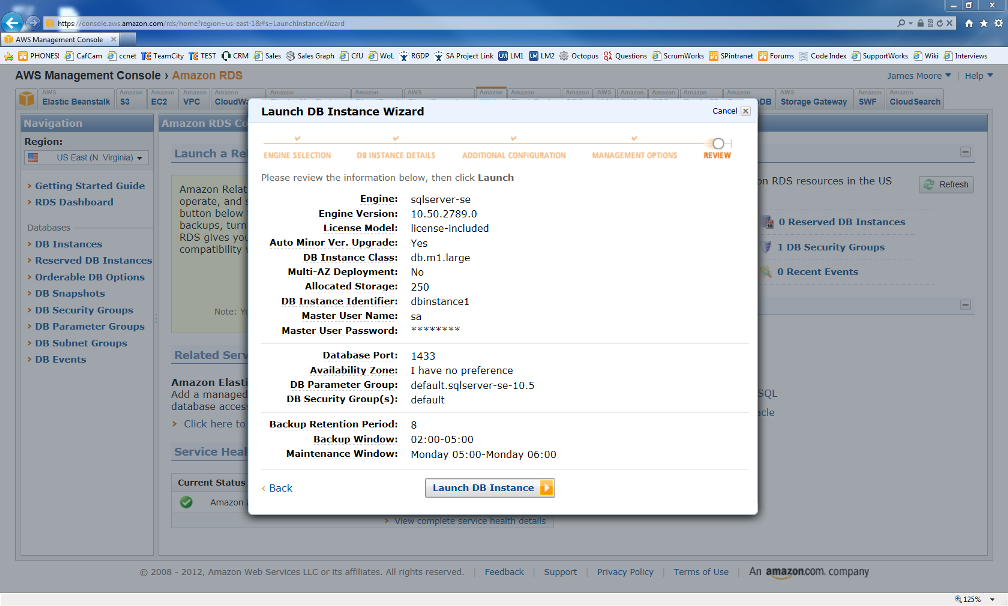Viewport: 1008px width, 606px height.
Task: Open the Wiki bookmark
Action: (x=926, y=56)
